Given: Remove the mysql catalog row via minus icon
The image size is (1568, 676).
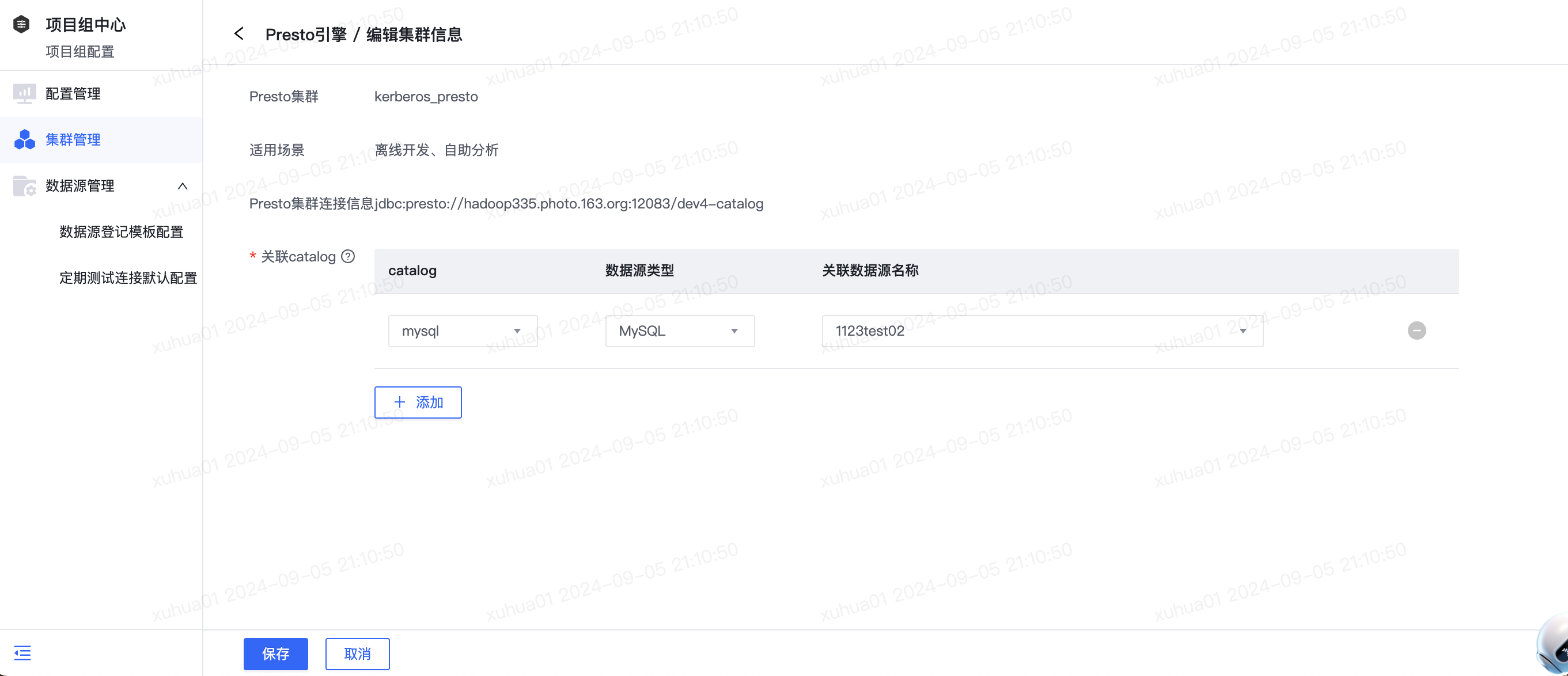Looking at the screenshot, I should [x=1416, y=331].
